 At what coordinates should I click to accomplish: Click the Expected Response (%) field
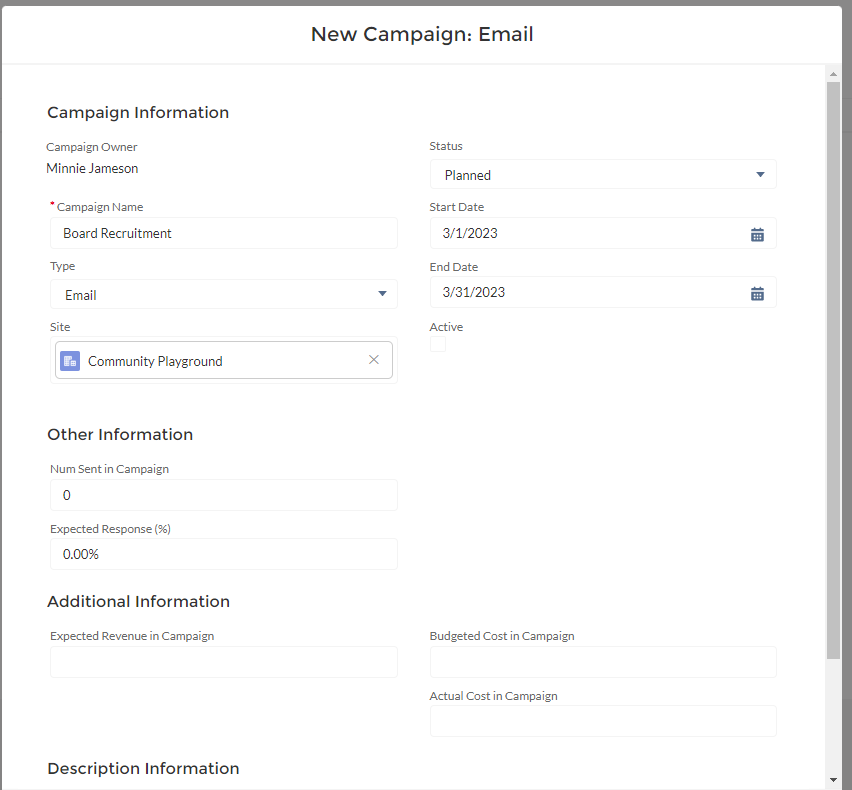(224, 554)
